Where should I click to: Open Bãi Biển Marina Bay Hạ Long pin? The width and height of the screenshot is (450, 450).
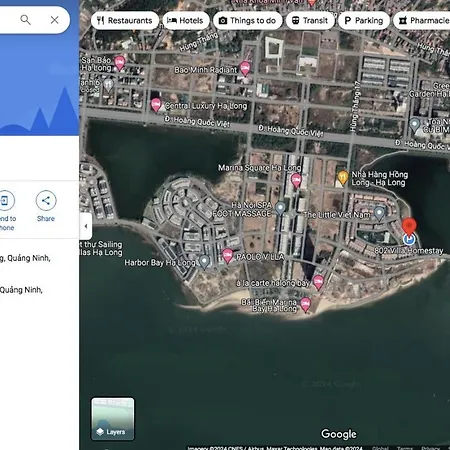click(x=305, y=305)
